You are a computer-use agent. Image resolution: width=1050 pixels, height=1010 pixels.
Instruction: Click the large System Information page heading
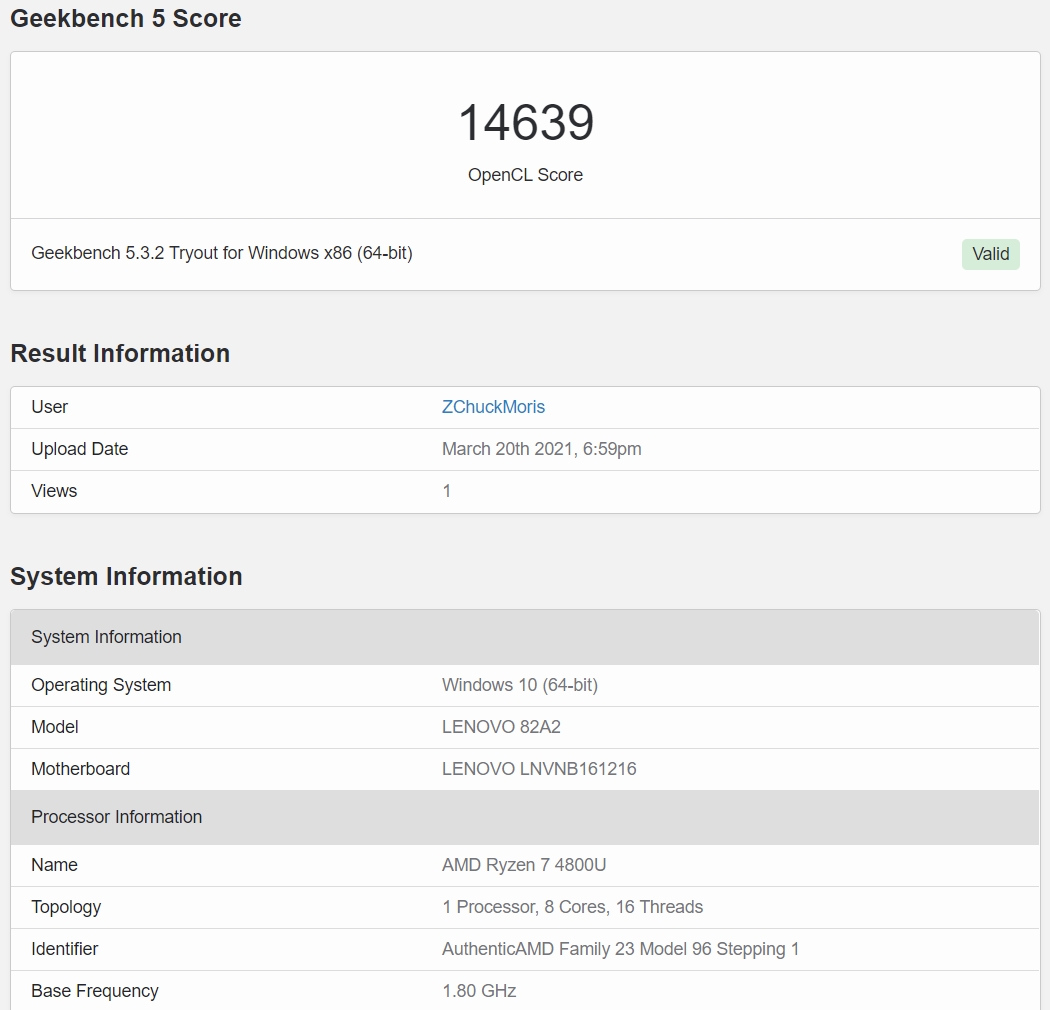(127, 576)
